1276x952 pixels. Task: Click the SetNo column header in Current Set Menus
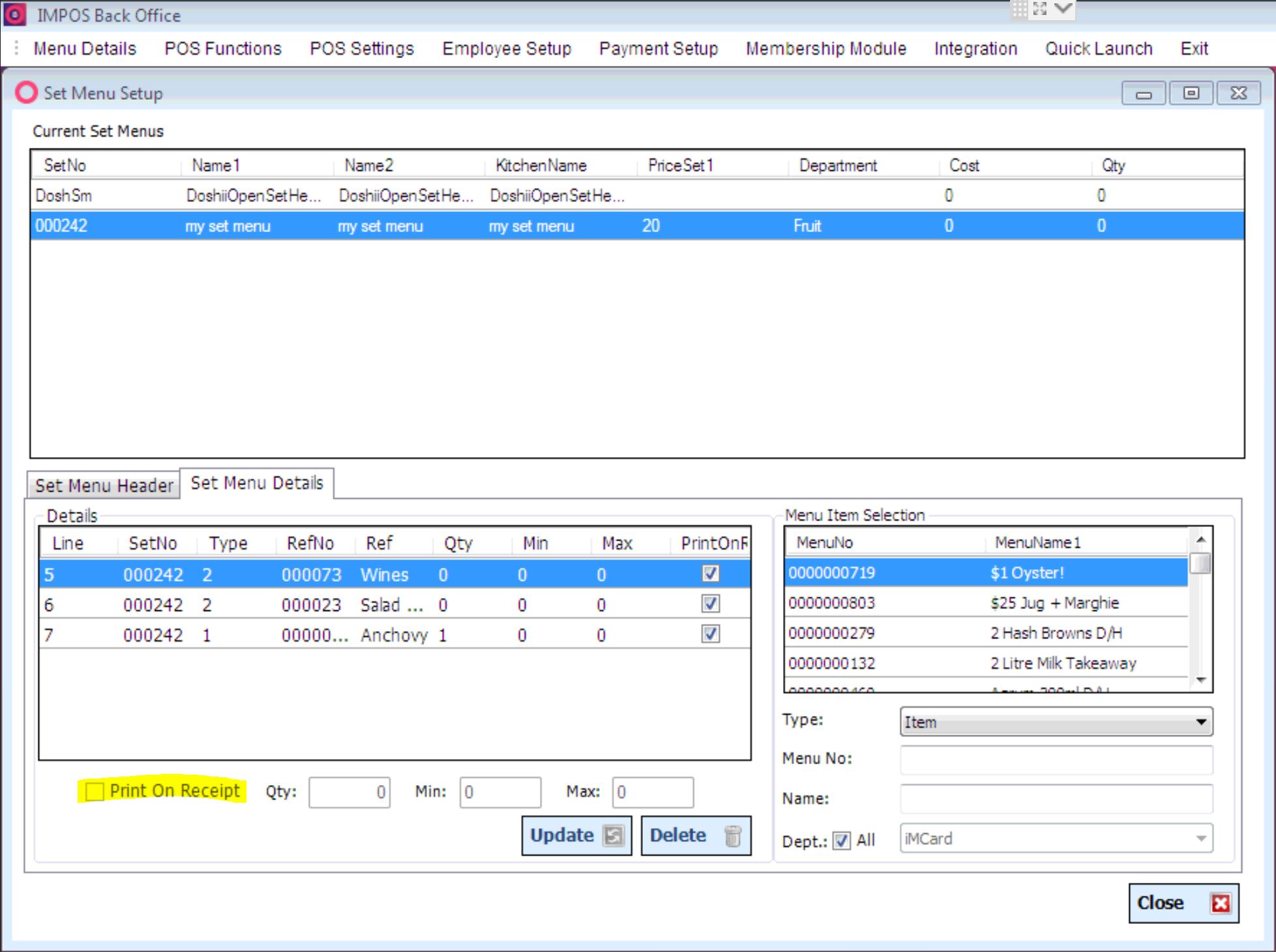point(106,166)
